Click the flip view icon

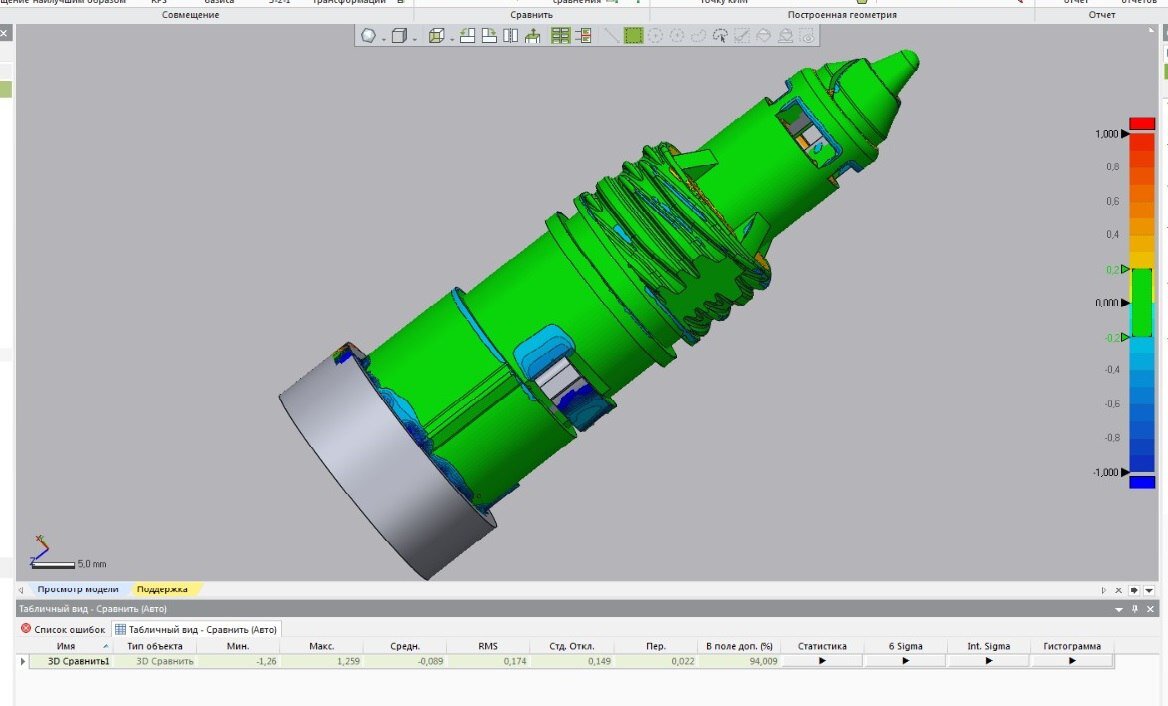(x=510, y=35)
